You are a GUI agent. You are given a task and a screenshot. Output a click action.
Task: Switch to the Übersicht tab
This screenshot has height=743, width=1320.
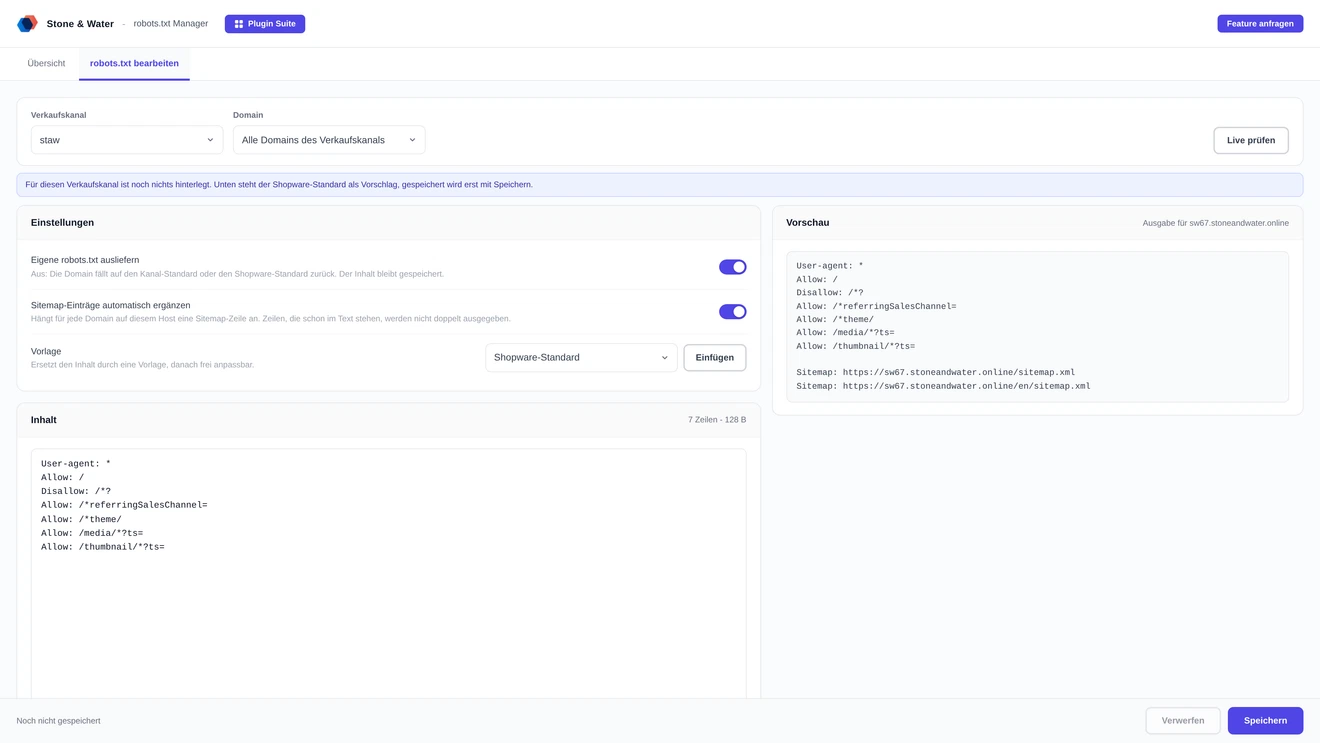46,64
